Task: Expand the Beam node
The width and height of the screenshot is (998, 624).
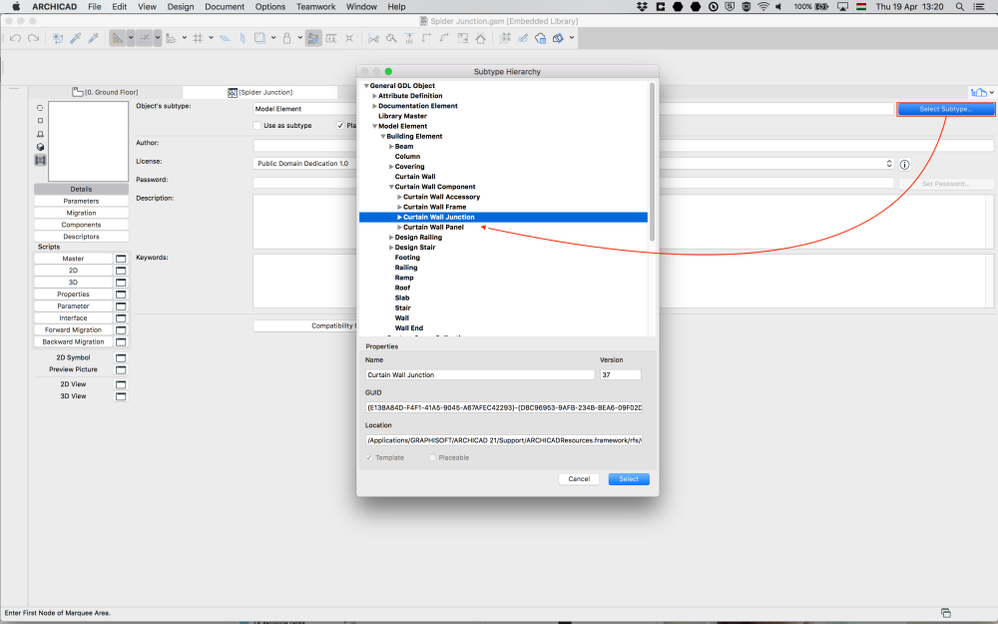Action: coord(391,146)
